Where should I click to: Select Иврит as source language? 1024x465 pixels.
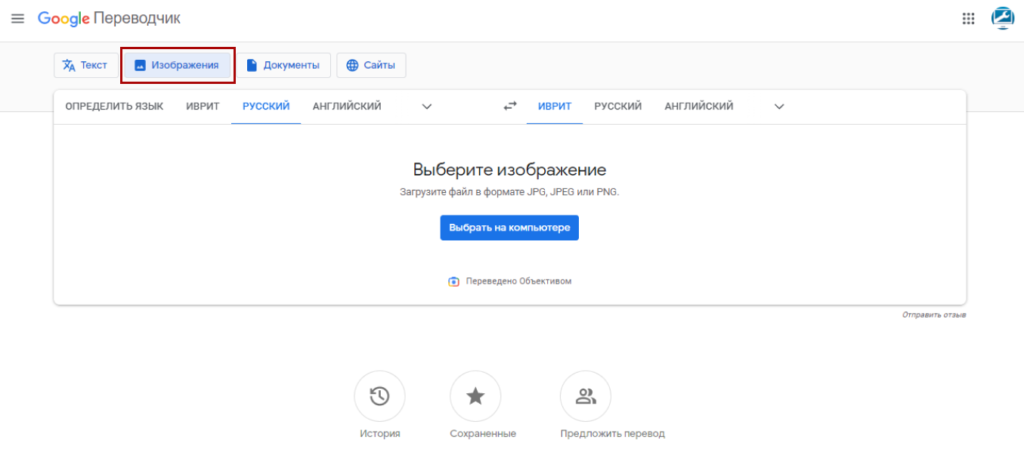[204, 106]
